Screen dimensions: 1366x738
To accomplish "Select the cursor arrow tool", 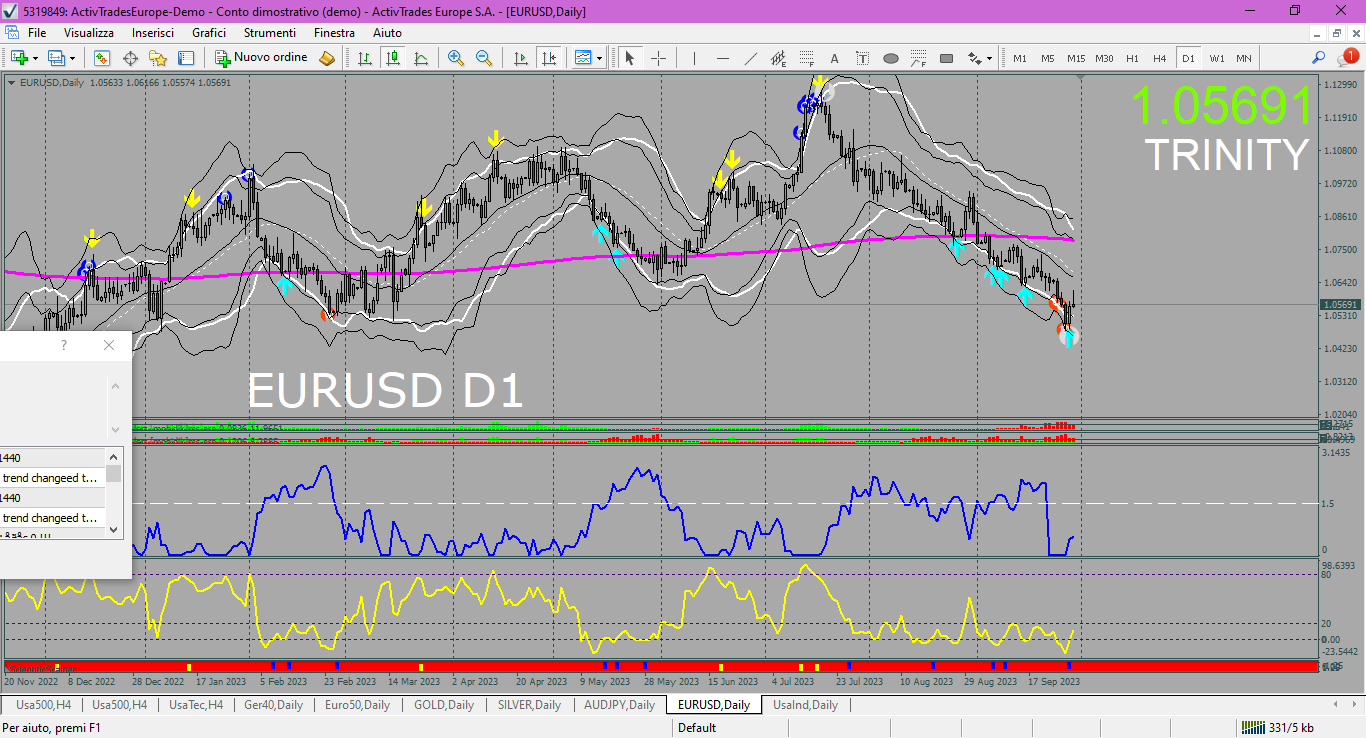I will click(x=630, y=58).
